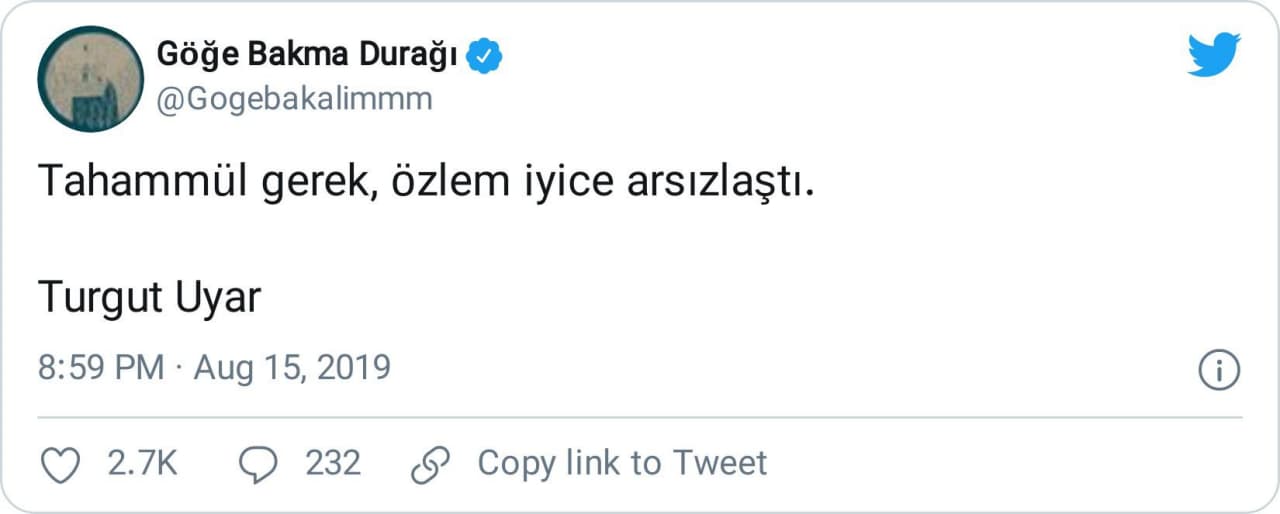
Task: Click the 8:59 PM timestamp
Action: click(100, 368)
